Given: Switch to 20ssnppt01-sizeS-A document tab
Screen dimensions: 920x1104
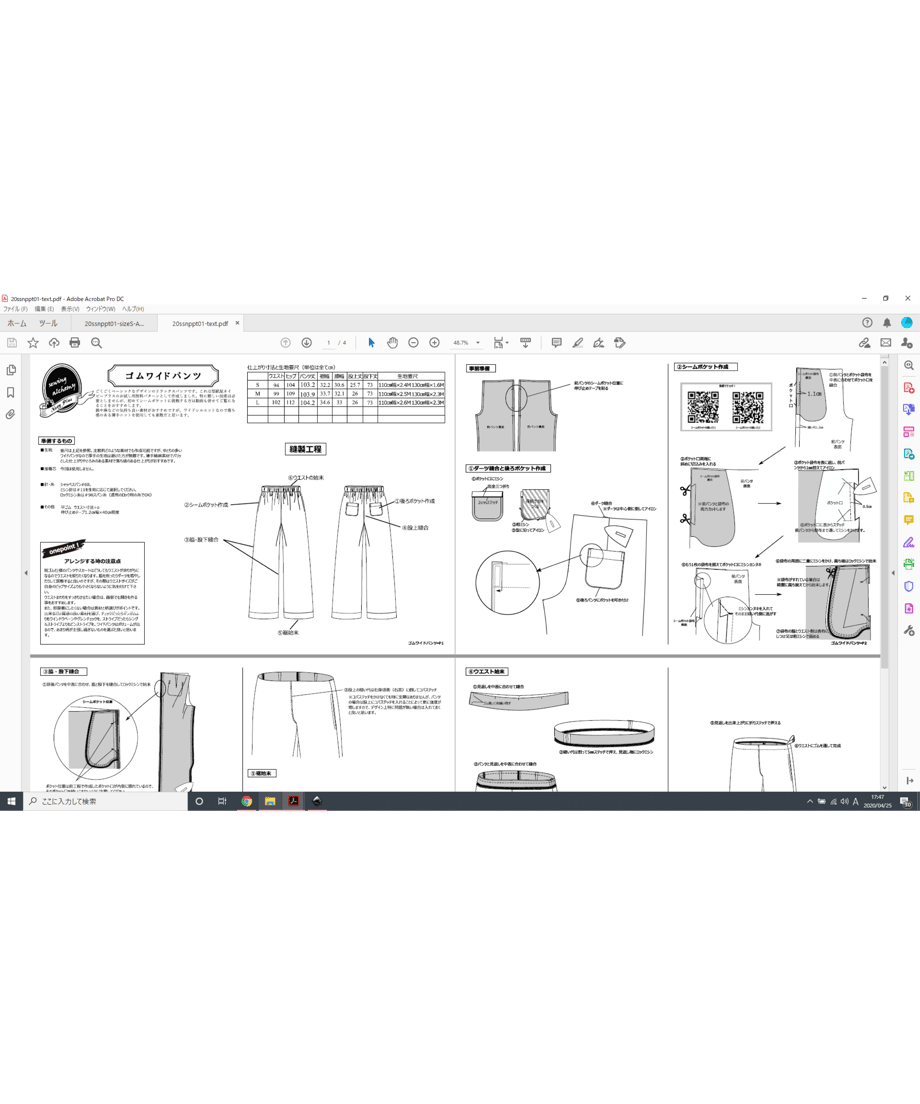Looking at the screenshot, I should [114, 324].
